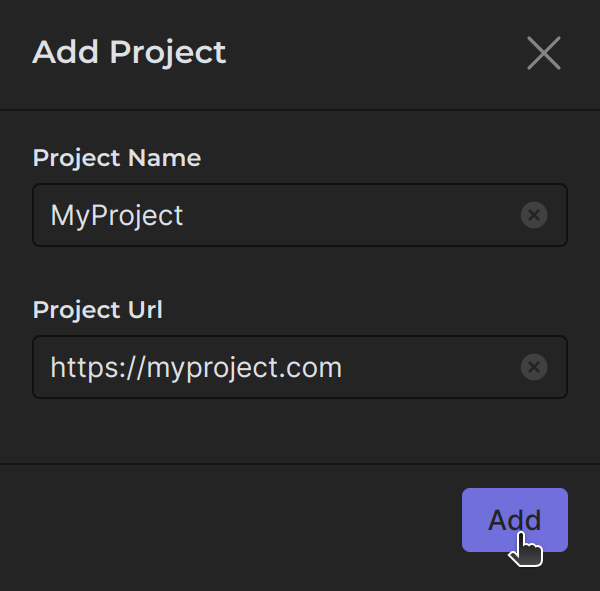The image size is (600, 591).
Task: Click the Add Project title text
Action: 129,52
